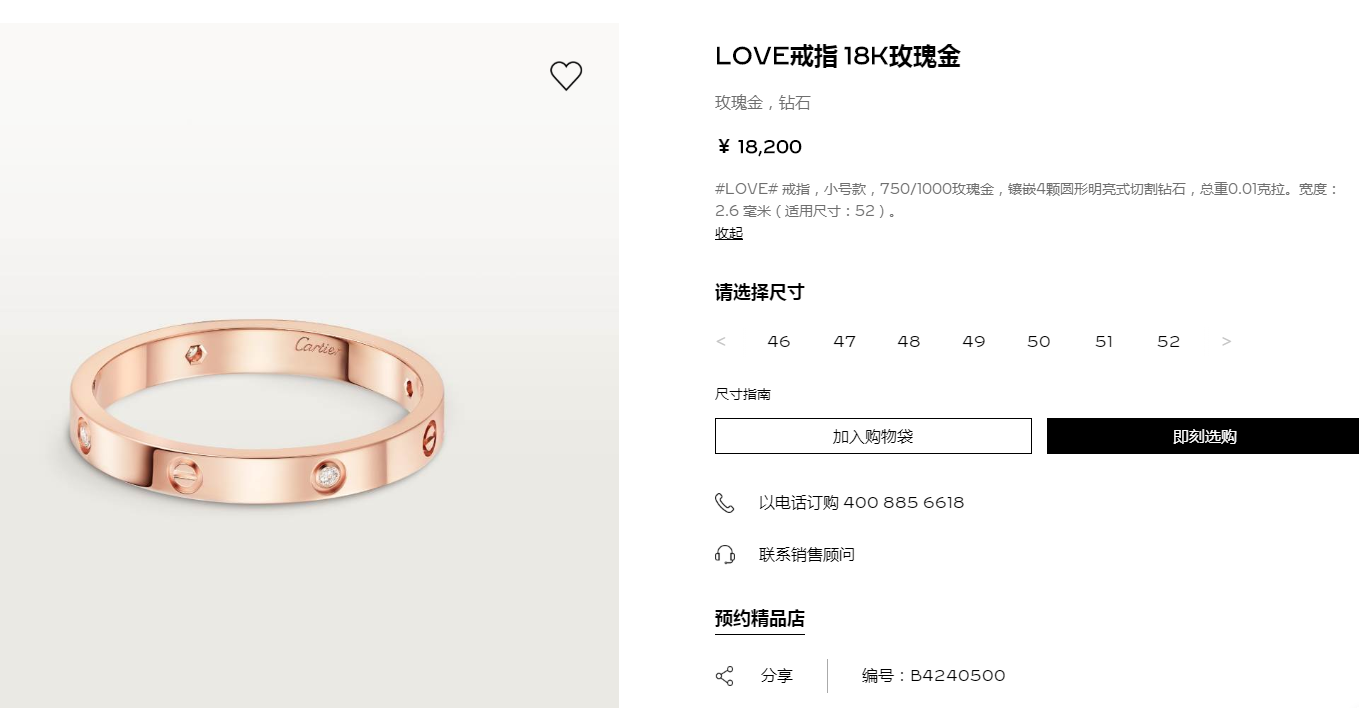This screenshot has width=1359, height=708.
Task: Click 联系销售顾问 contact advisor text
Action: pyautogui.click(x=807, y=555)
